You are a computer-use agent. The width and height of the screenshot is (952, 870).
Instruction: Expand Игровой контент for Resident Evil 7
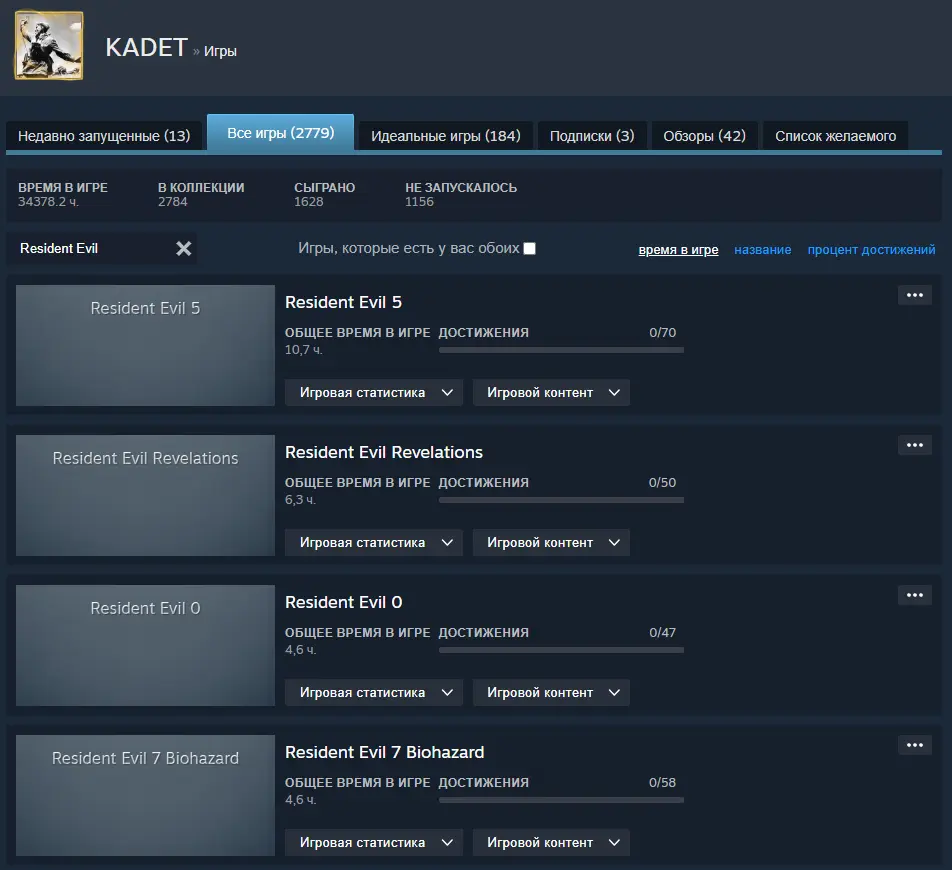point(551,842)
